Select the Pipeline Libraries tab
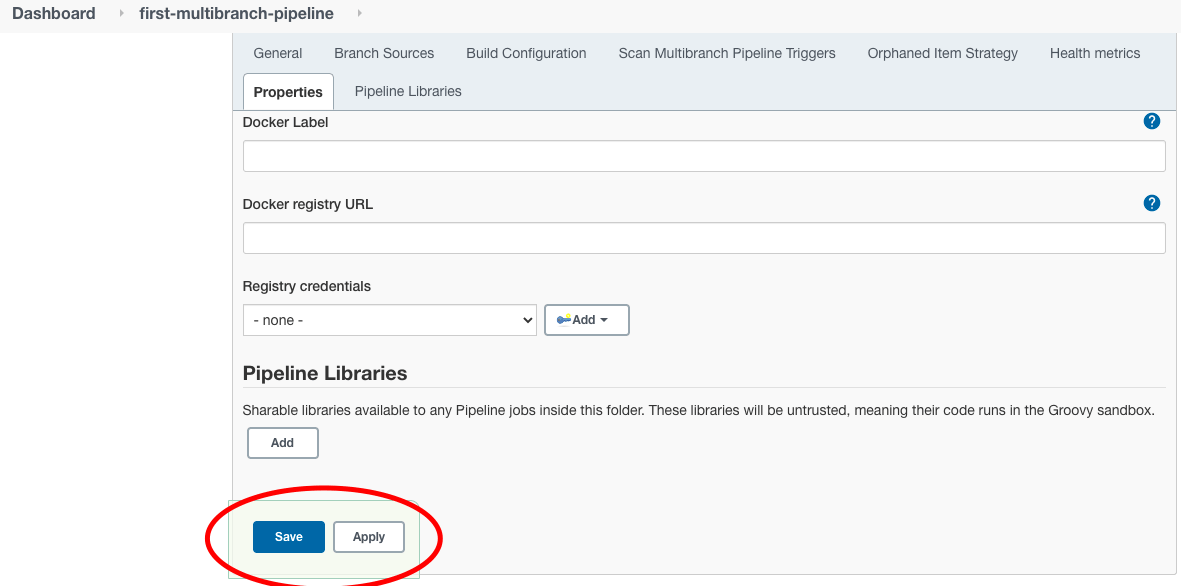The height and width of the screenshot is (586, 1181). pos(408,91)
